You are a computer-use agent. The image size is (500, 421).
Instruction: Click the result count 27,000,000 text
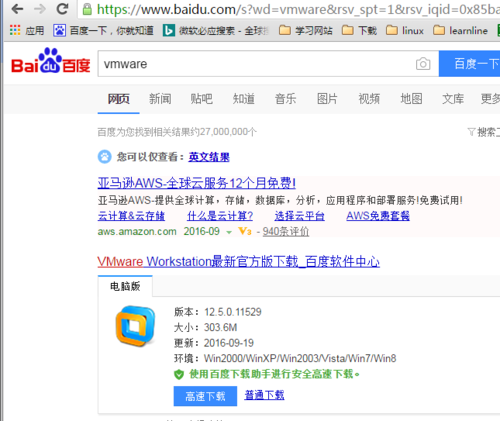pyautogui.click(x=177, y=132)
